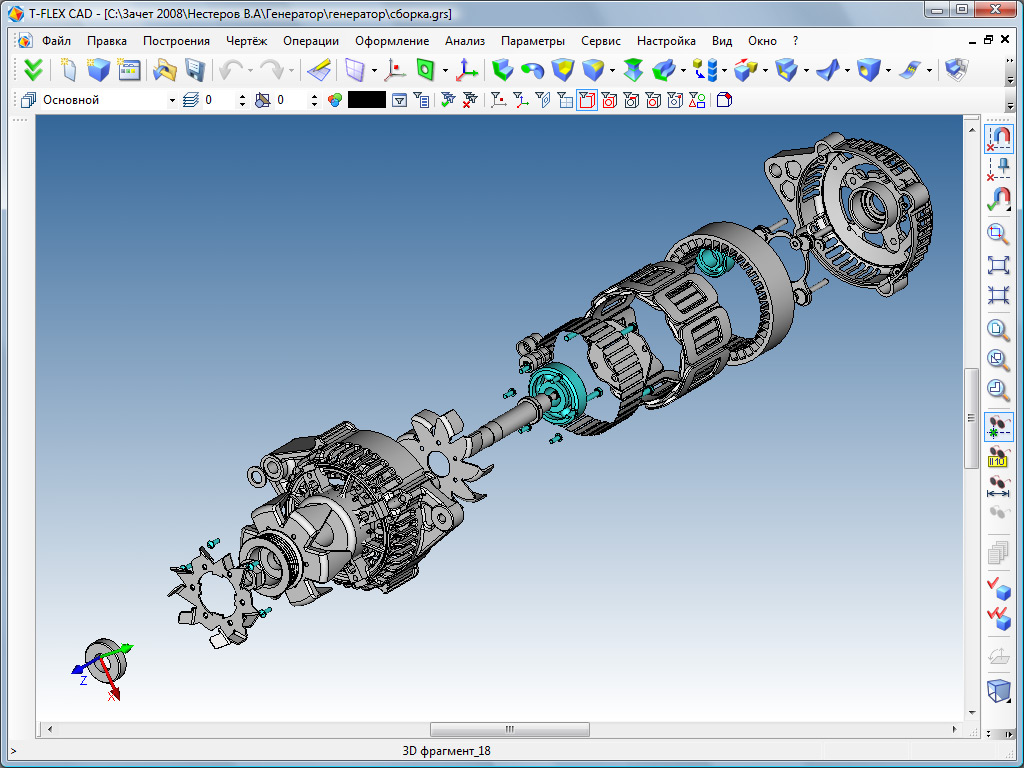Toggle the workplane grid selection filter
1024x768 pixels.
[x=565, y=100]
